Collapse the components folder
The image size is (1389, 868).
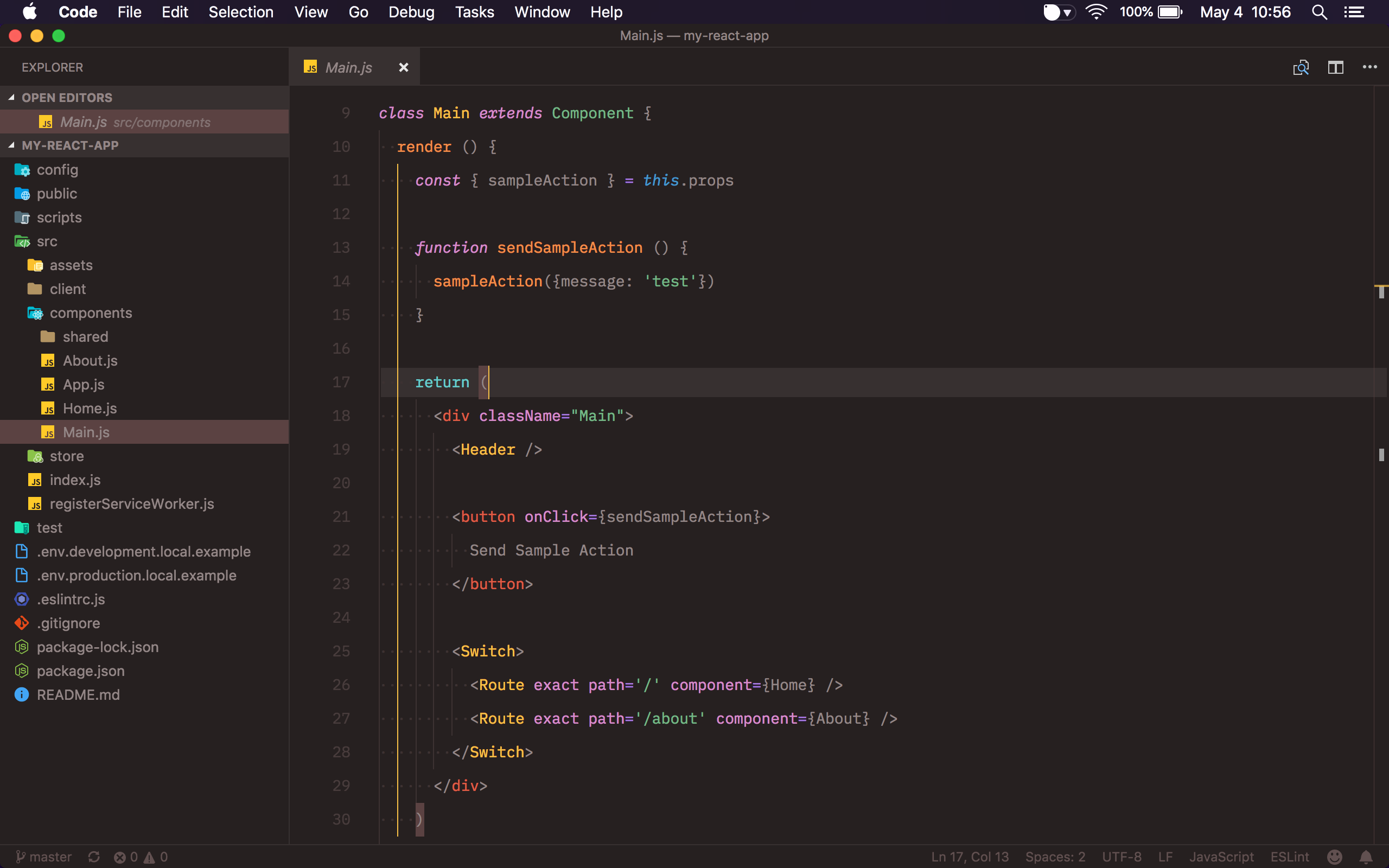(91, 313)
